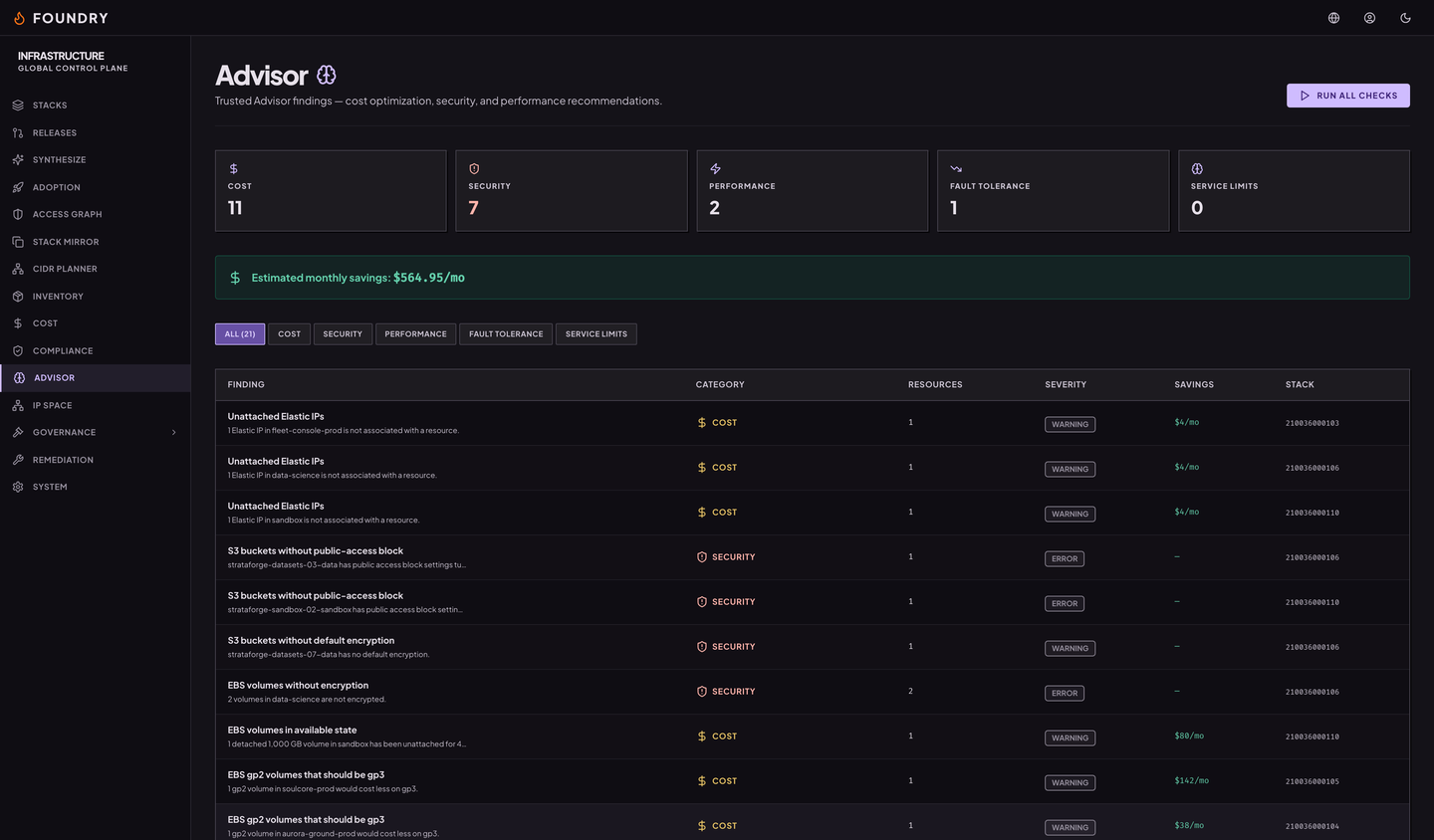Click the Security summary card showing 7

coord(572,191)
